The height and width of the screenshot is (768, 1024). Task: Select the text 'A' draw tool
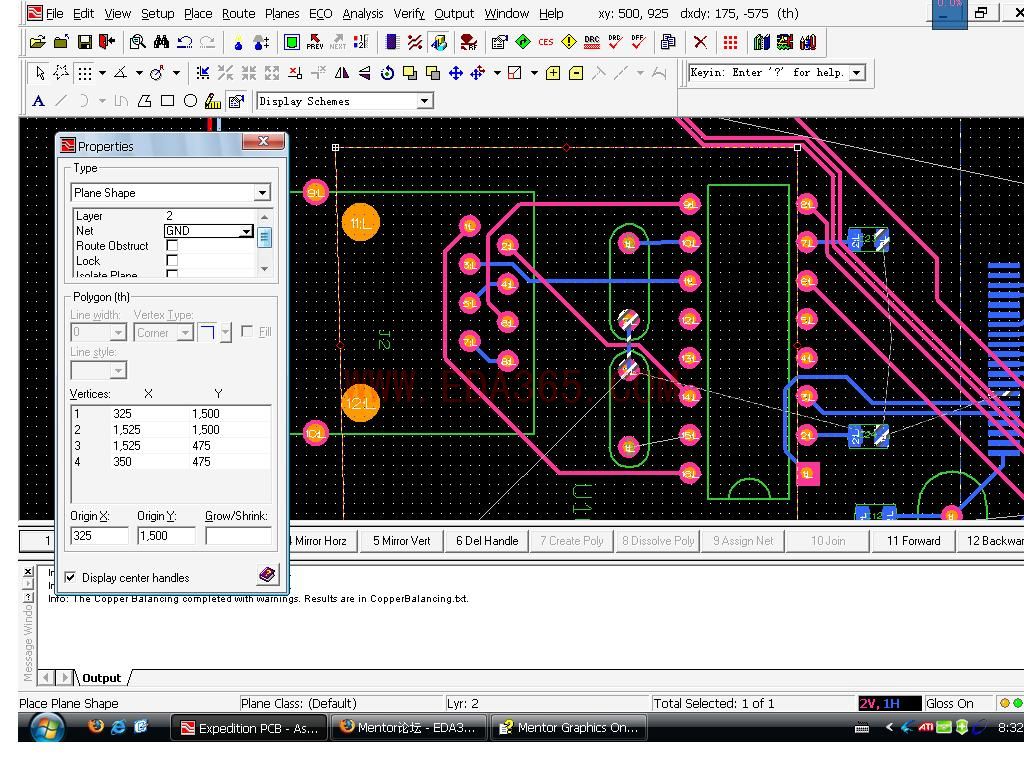(38, 101)
